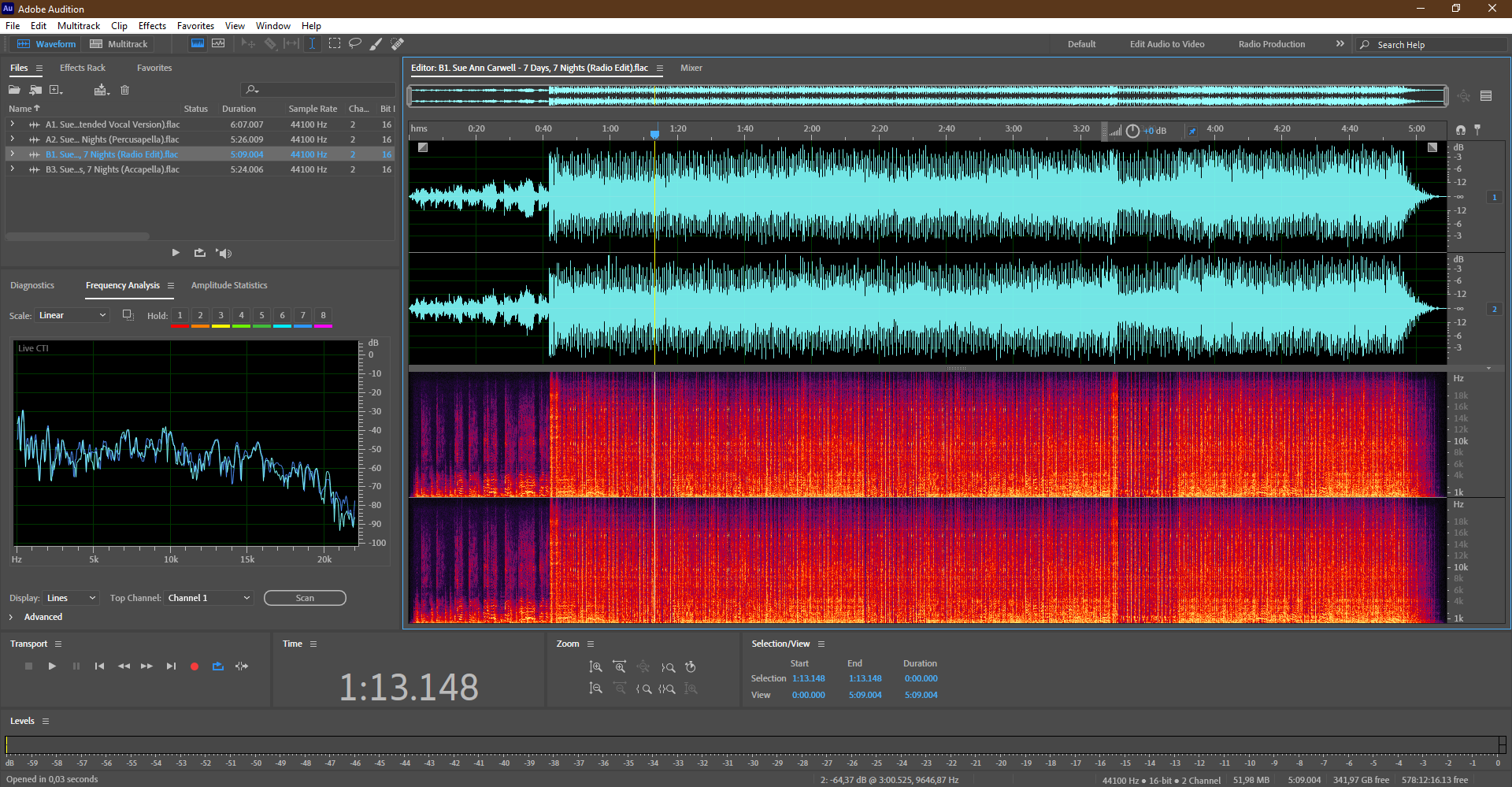Toggle the spectral frequency display button

click(198, 44)
